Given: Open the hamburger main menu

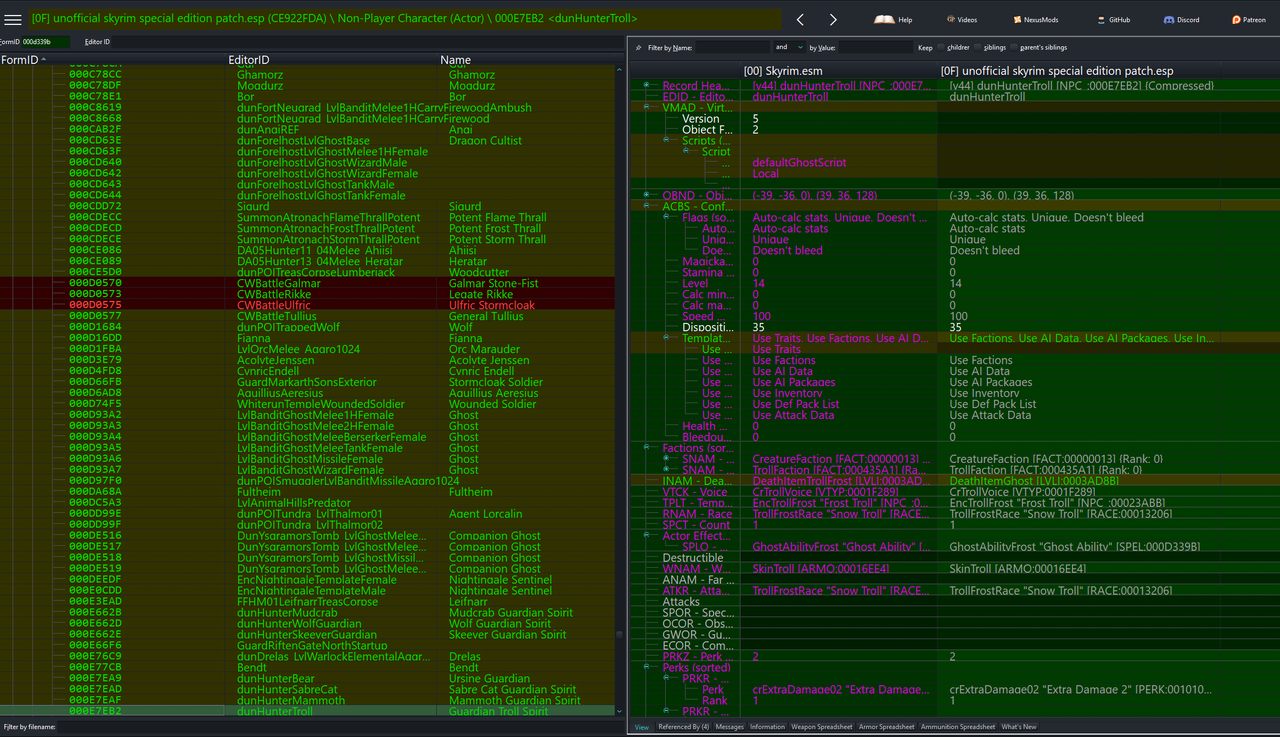Looking at the screenshot, I should click(x=13, y=19).
